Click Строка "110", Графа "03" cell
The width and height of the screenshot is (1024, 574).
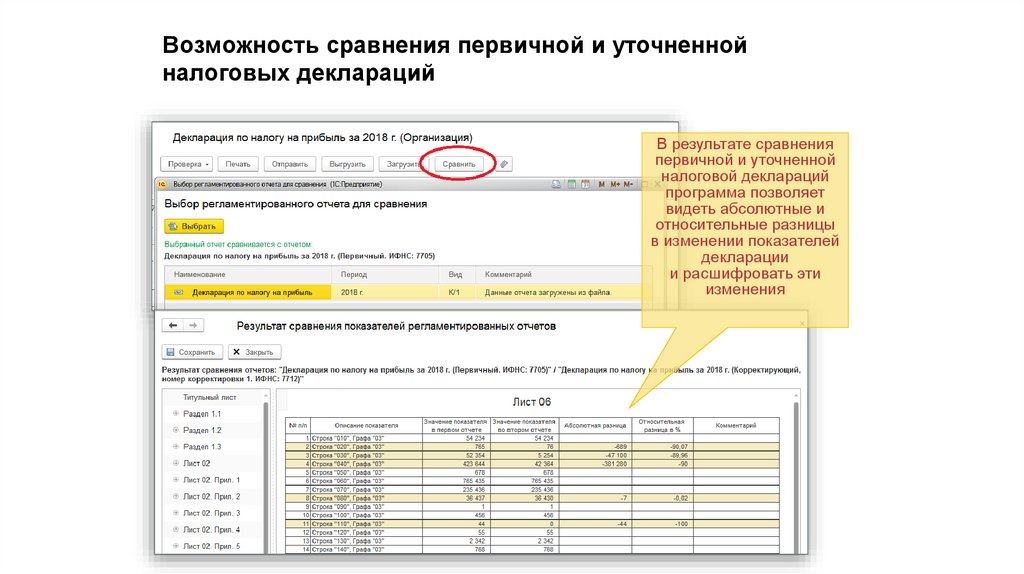(366, 524)
